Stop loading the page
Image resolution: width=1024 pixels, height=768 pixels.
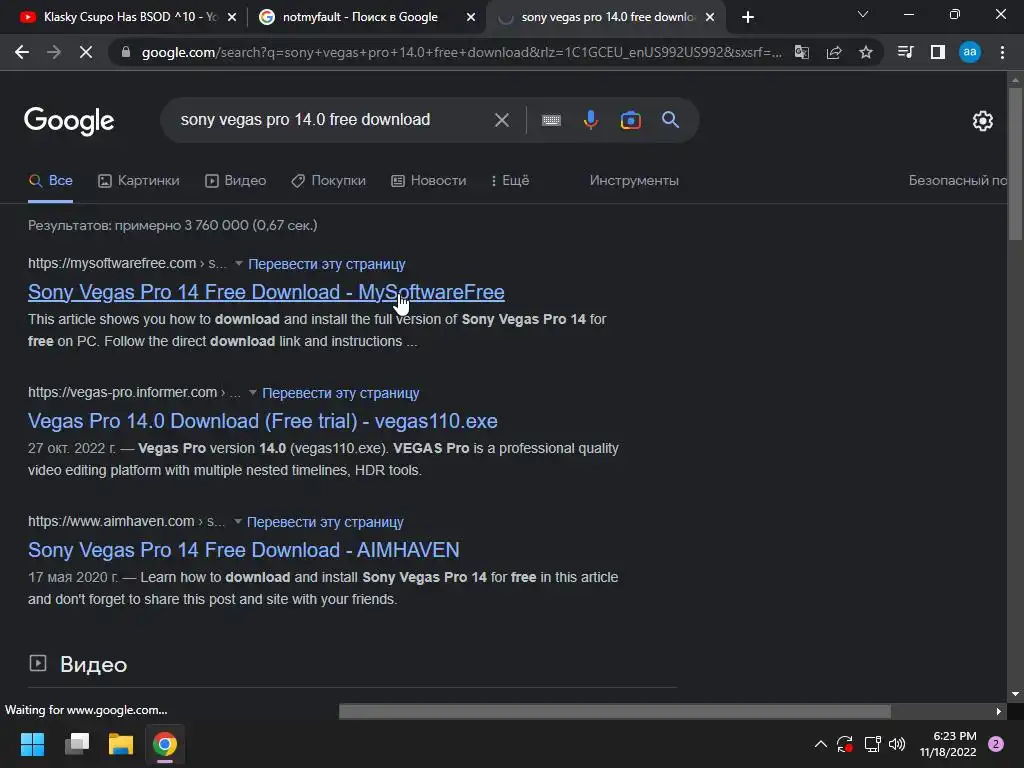click(86, 52)
